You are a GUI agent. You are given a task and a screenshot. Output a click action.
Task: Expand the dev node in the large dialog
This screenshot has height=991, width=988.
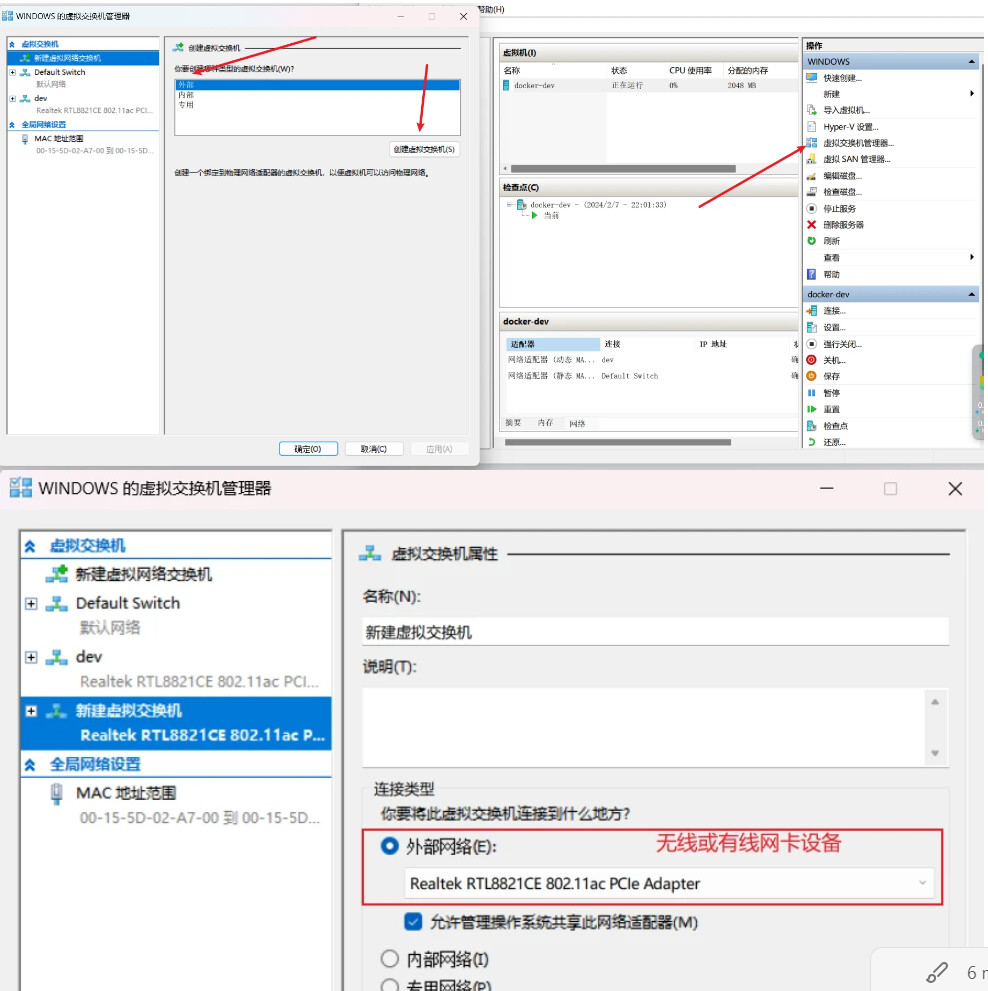(31, 657)
